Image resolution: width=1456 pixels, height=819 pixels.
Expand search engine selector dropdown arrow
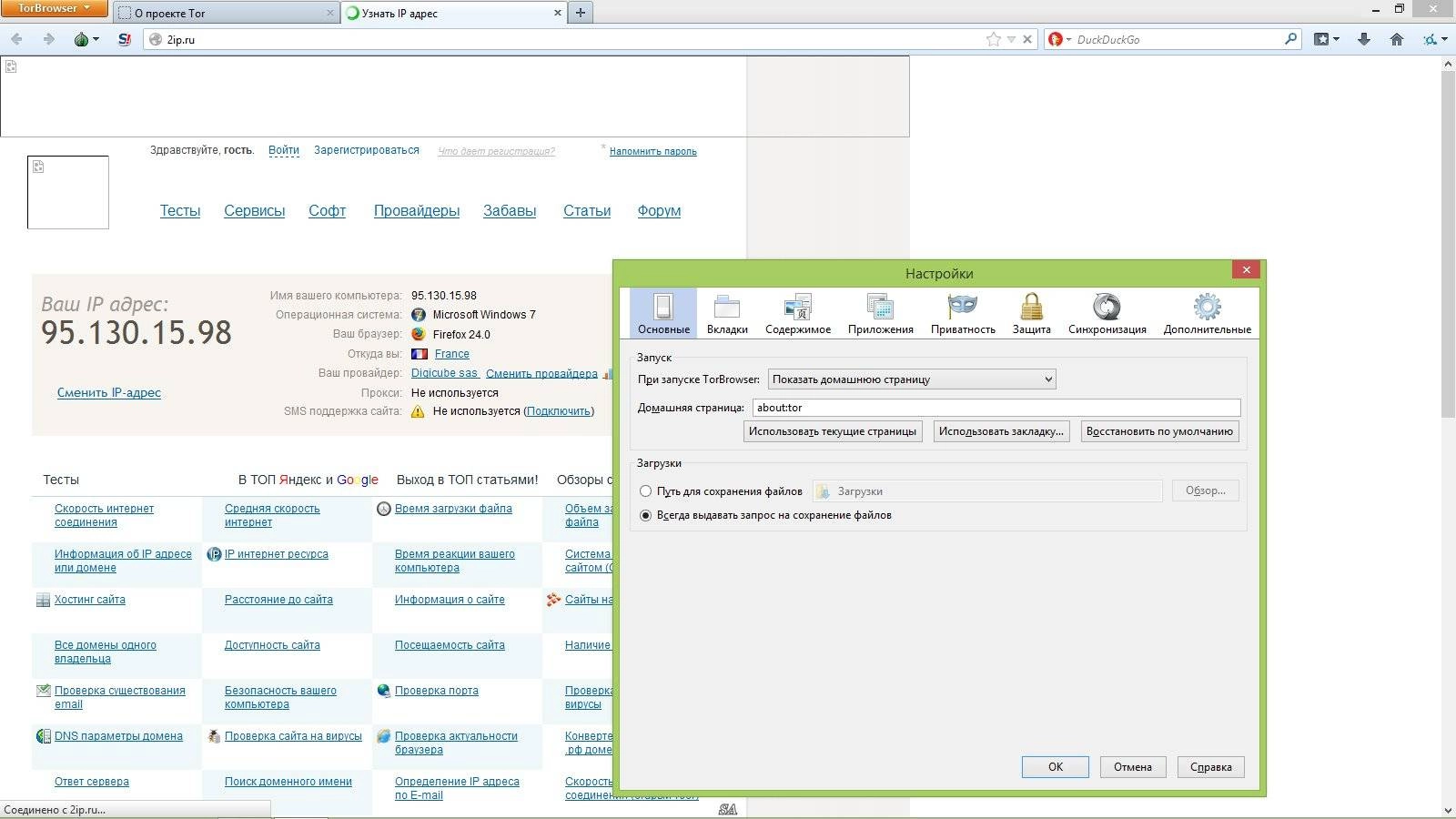coord(1068,39)
